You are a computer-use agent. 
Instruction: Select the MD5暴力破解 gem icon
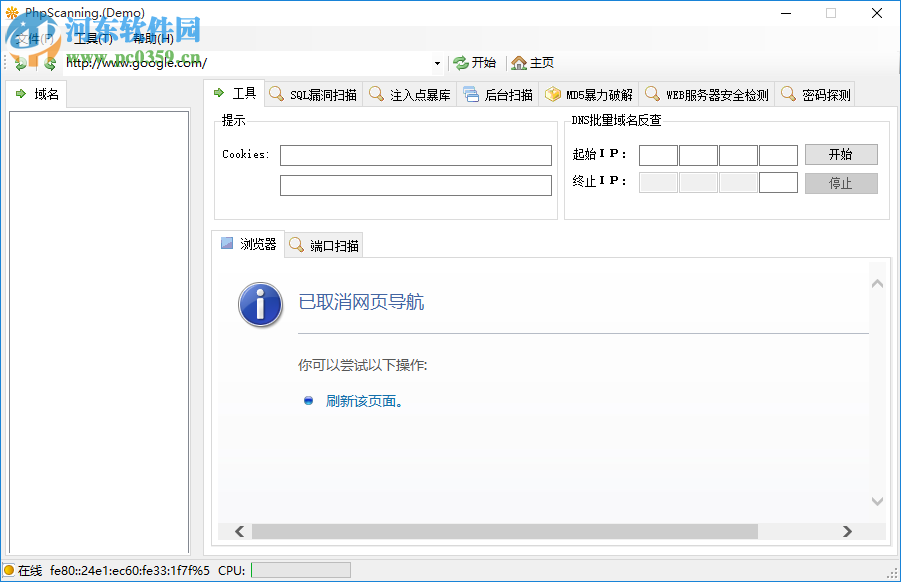click(x=553, y=93)
